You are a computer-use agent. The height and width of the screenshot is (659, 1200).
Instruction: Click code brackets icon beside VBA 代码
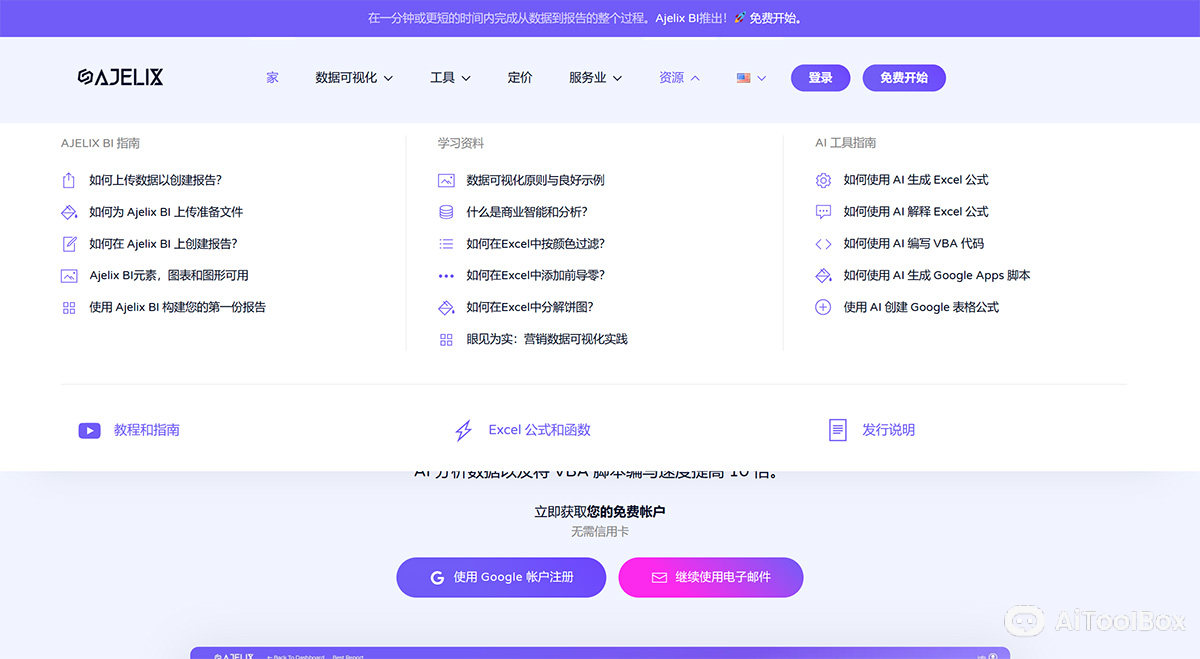click(x=823, y=244)
